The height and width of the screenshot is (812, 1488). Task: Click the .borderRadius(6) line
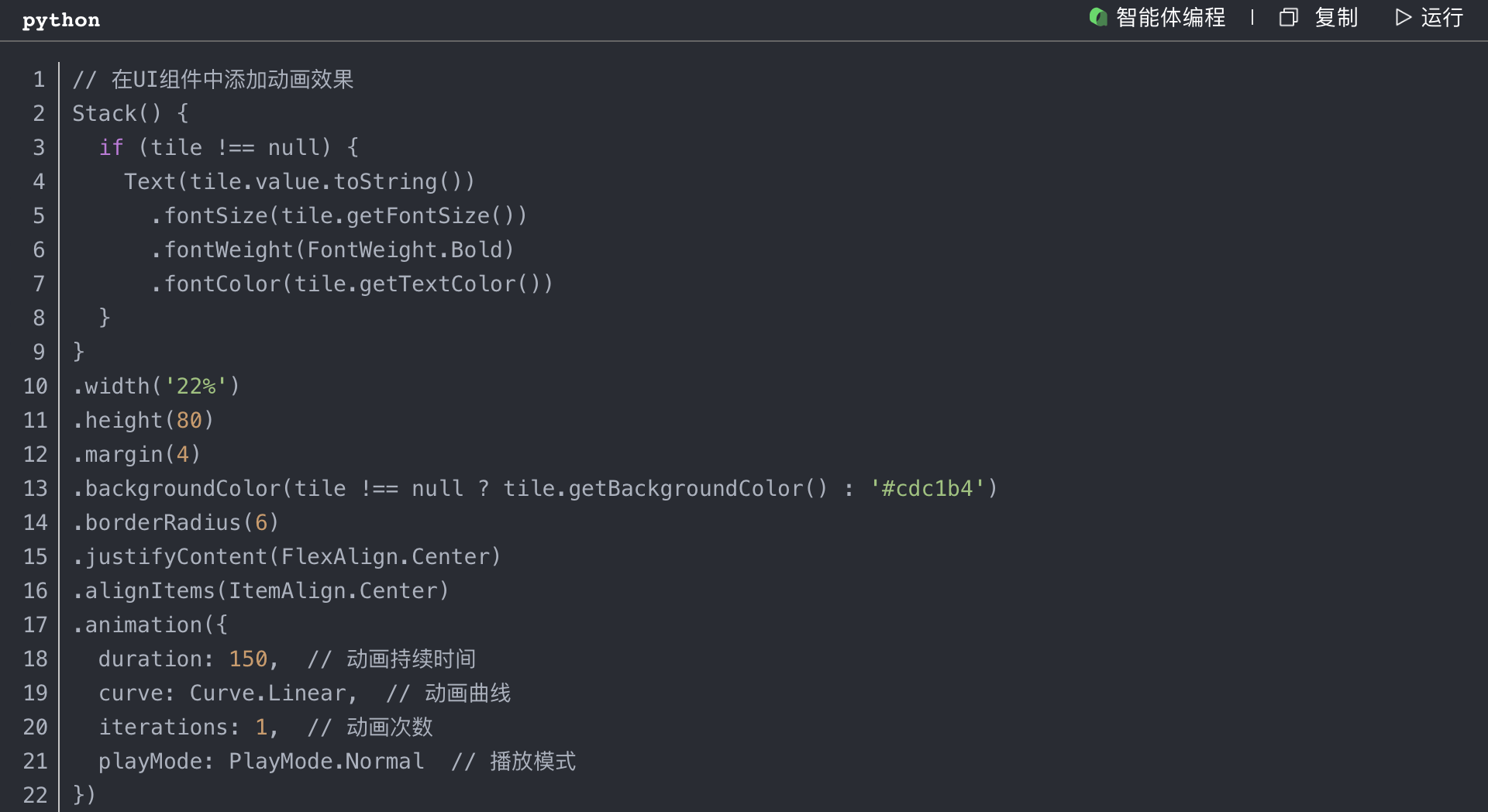pos(175,523)
